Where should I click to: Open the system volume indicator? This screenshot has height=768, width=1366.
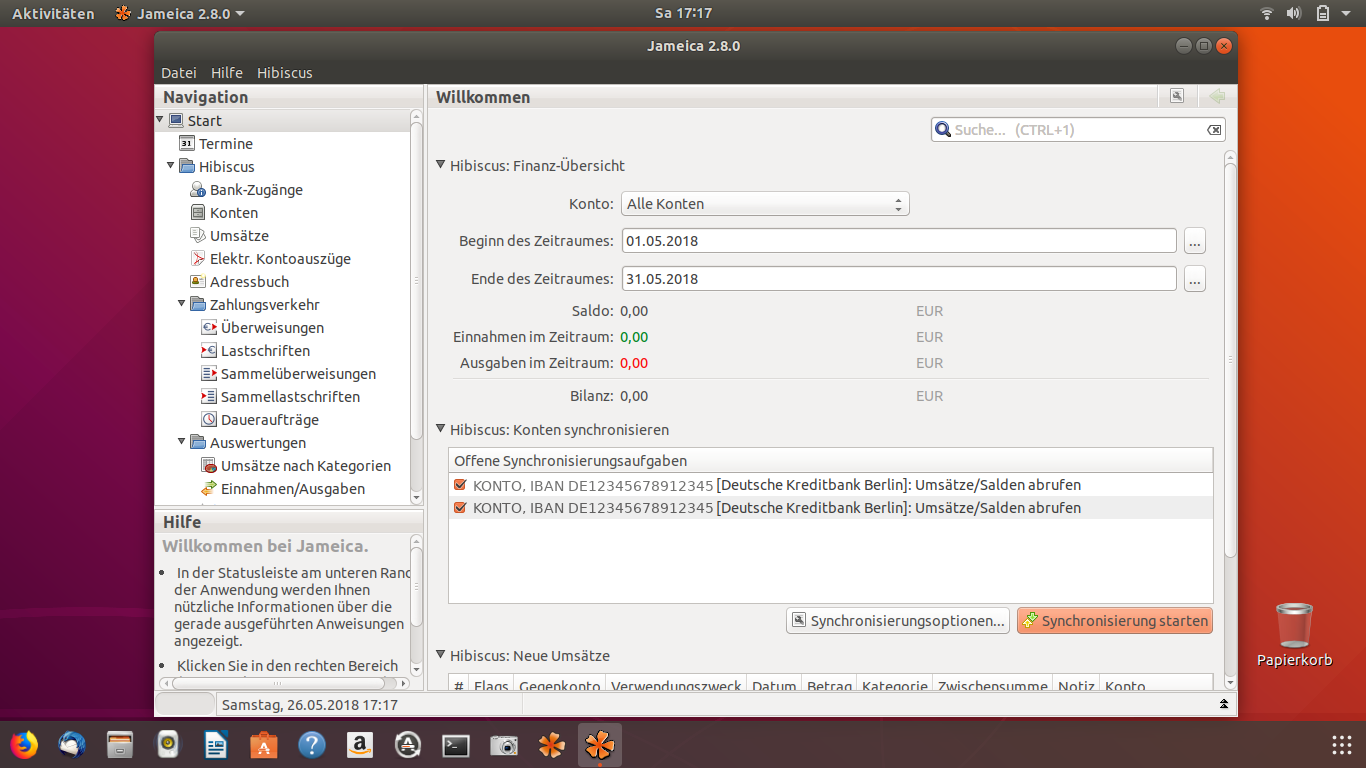tap(1294, 14)
